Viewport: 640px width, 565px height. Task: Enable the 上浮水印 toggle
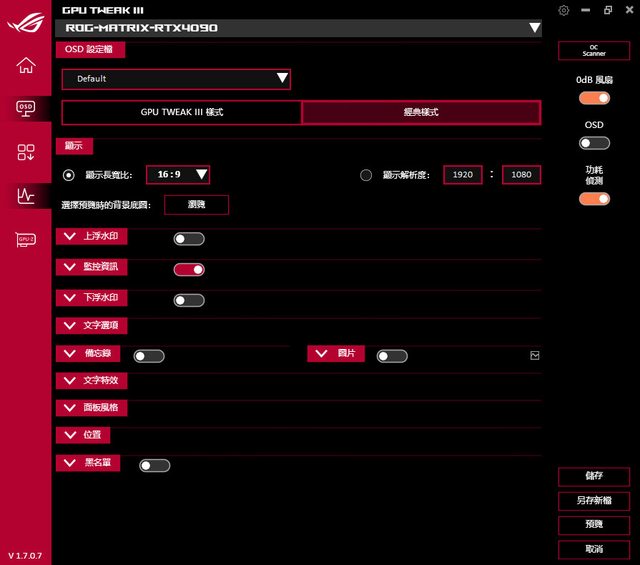click(x=189, y=239)
